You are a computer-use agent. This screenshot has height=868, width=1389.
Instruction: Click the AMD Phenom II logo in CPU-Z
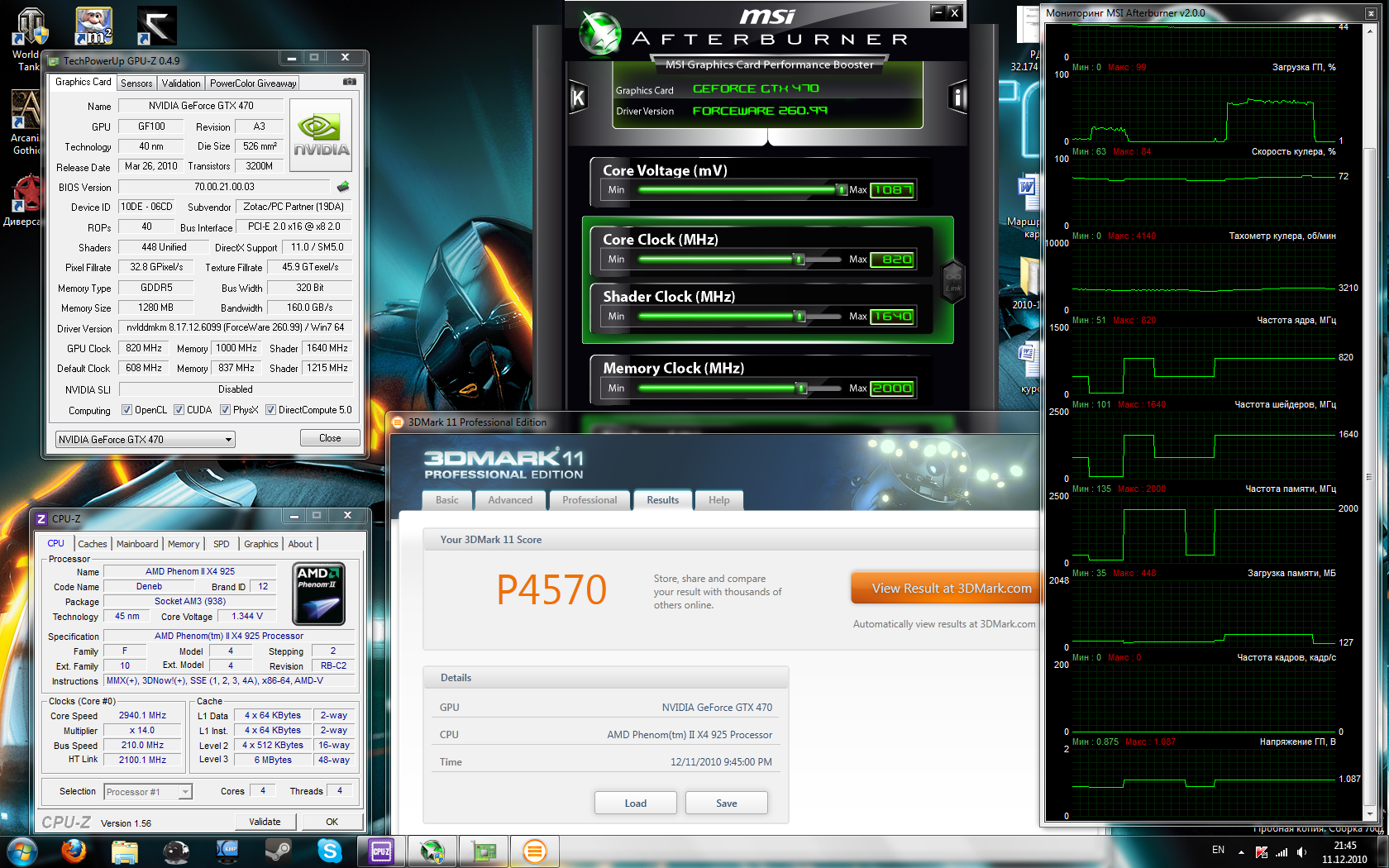click(318, 594)
